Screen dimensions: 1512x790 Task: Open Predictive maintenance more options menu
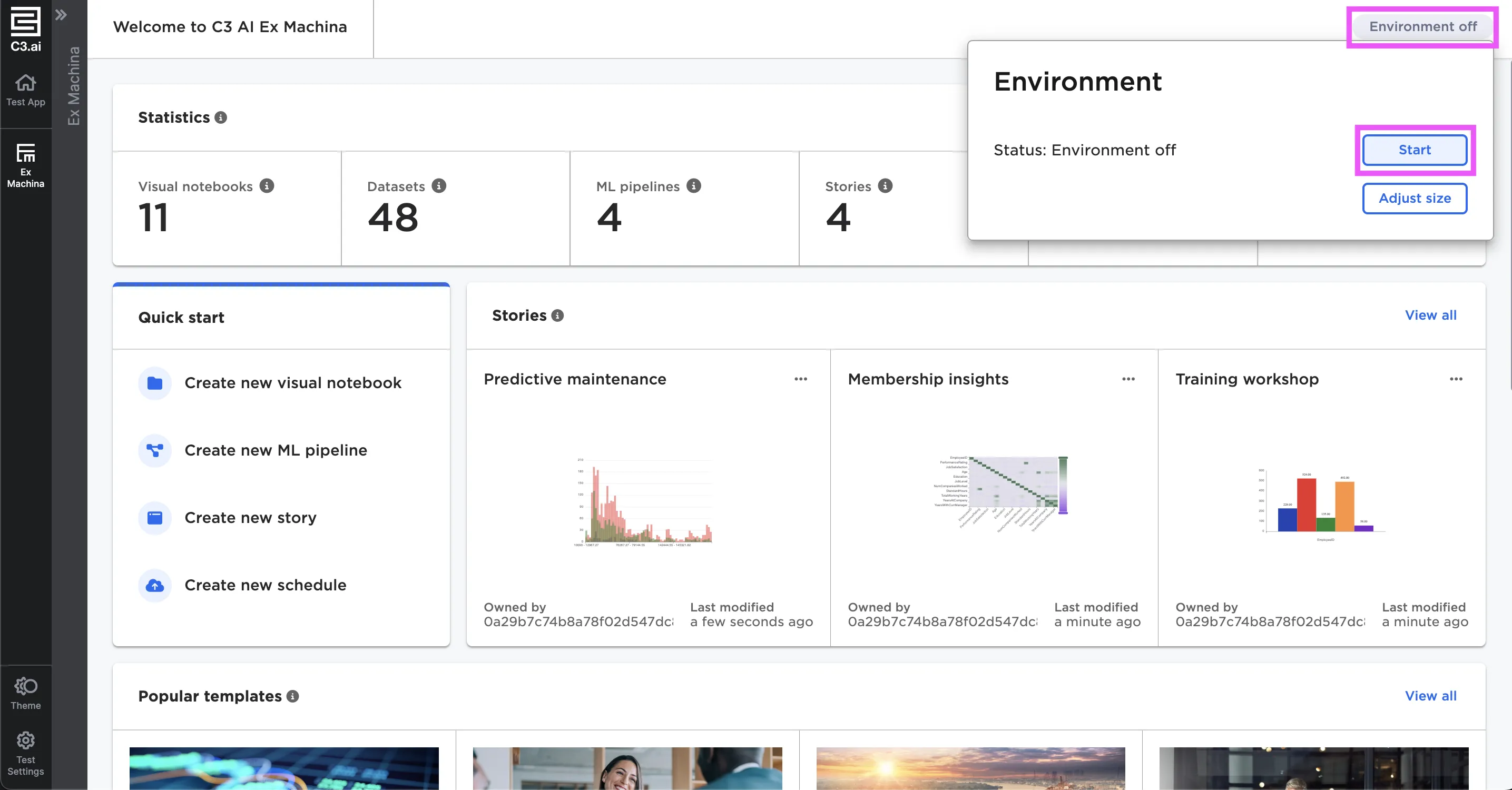(x=801, y=379)
